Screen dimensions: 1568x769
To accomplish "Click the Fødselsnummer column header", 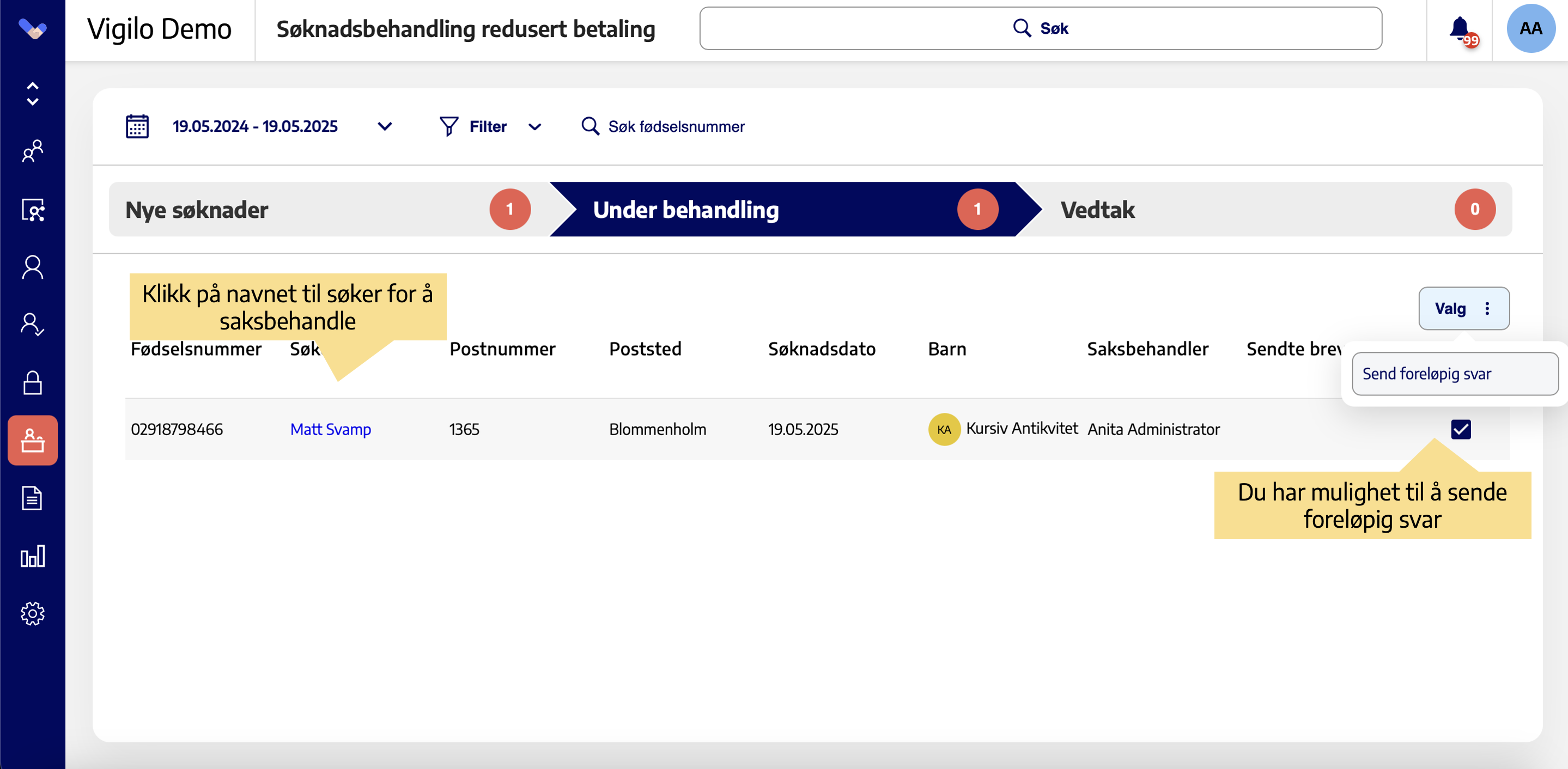I will click(196, 349).
